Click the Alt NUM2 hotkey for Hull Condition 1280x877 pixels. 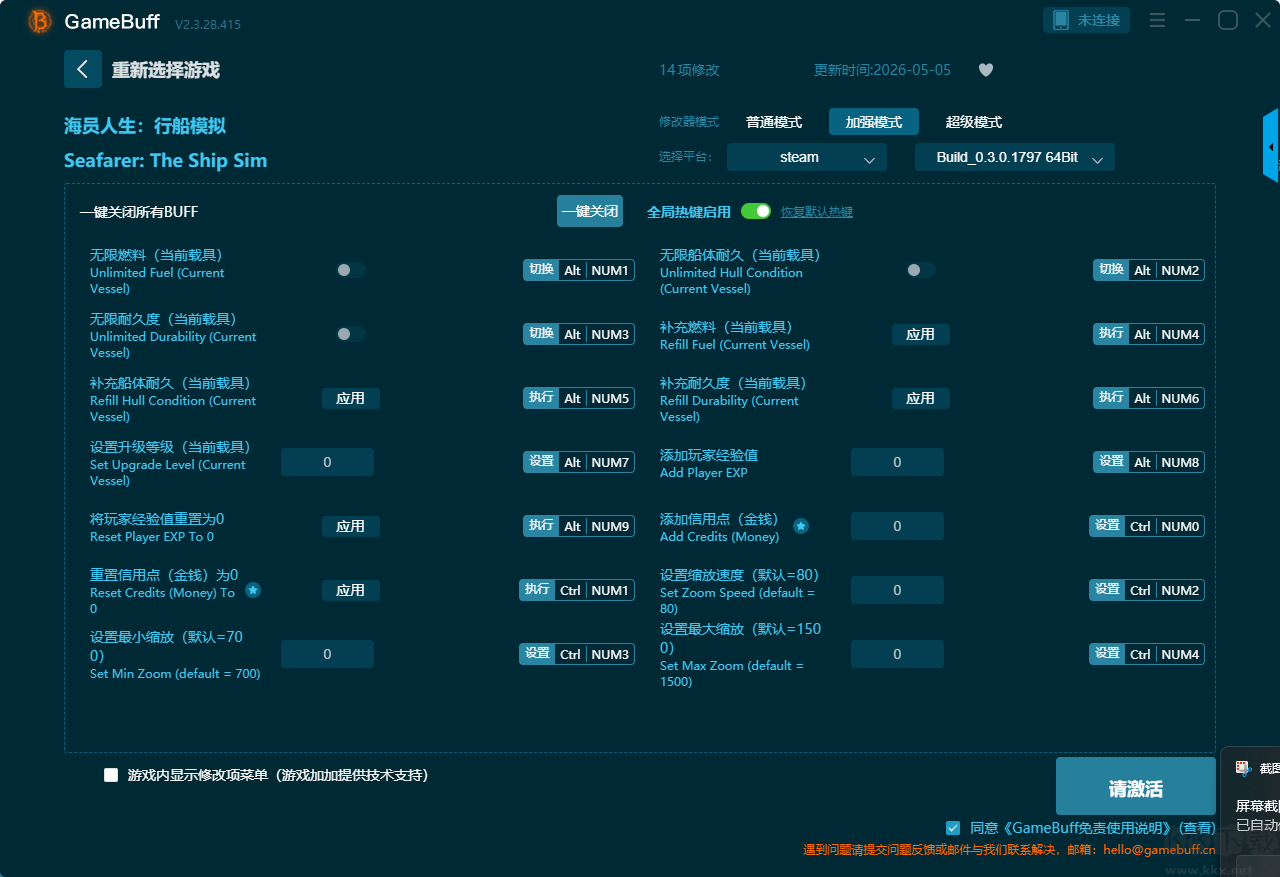(x=1149, y=270)
